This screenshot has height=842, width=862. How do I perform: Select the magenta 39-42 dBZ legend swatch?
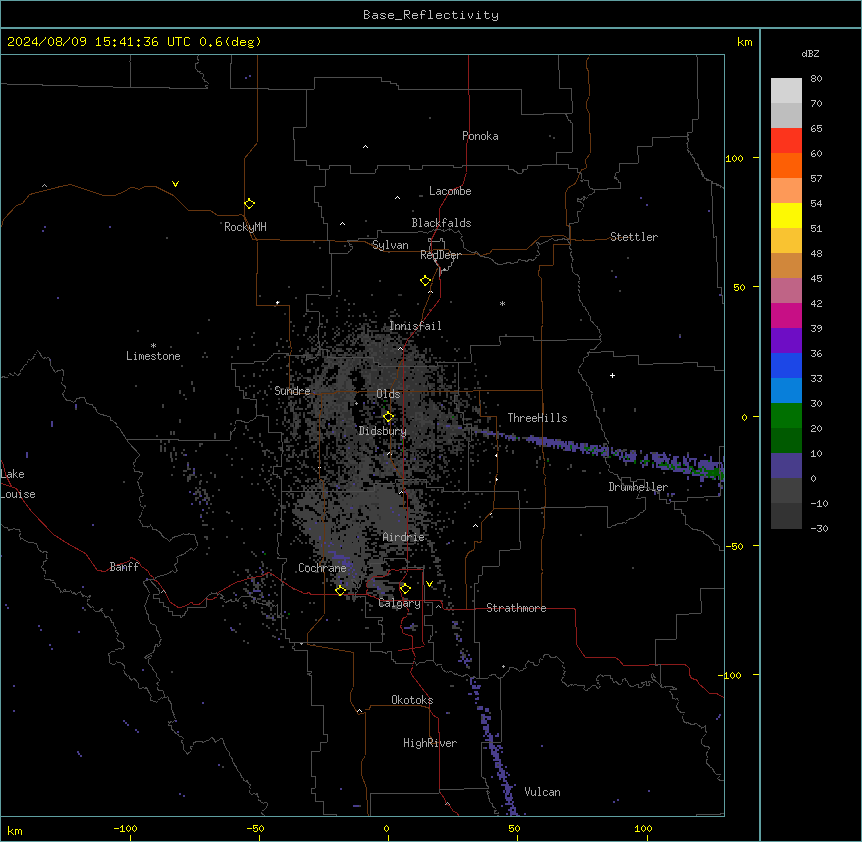pyautogui.click(x=786, y=315)
